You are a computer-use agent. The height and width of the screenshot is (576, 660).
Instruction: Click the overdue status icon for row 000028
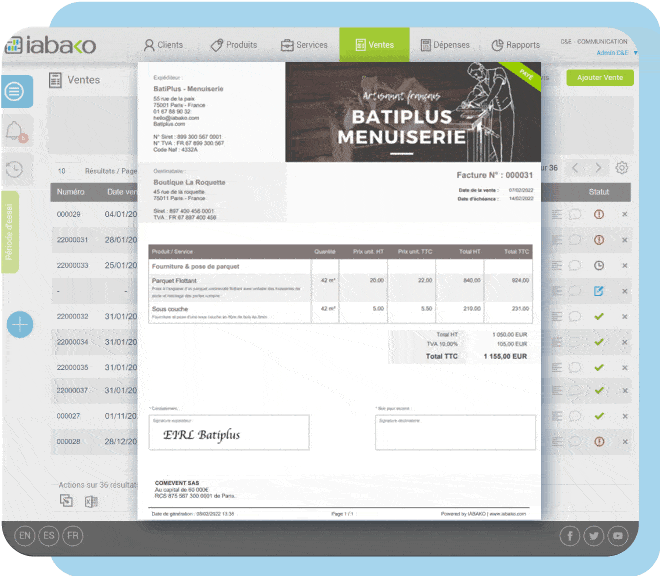(599, 442)
